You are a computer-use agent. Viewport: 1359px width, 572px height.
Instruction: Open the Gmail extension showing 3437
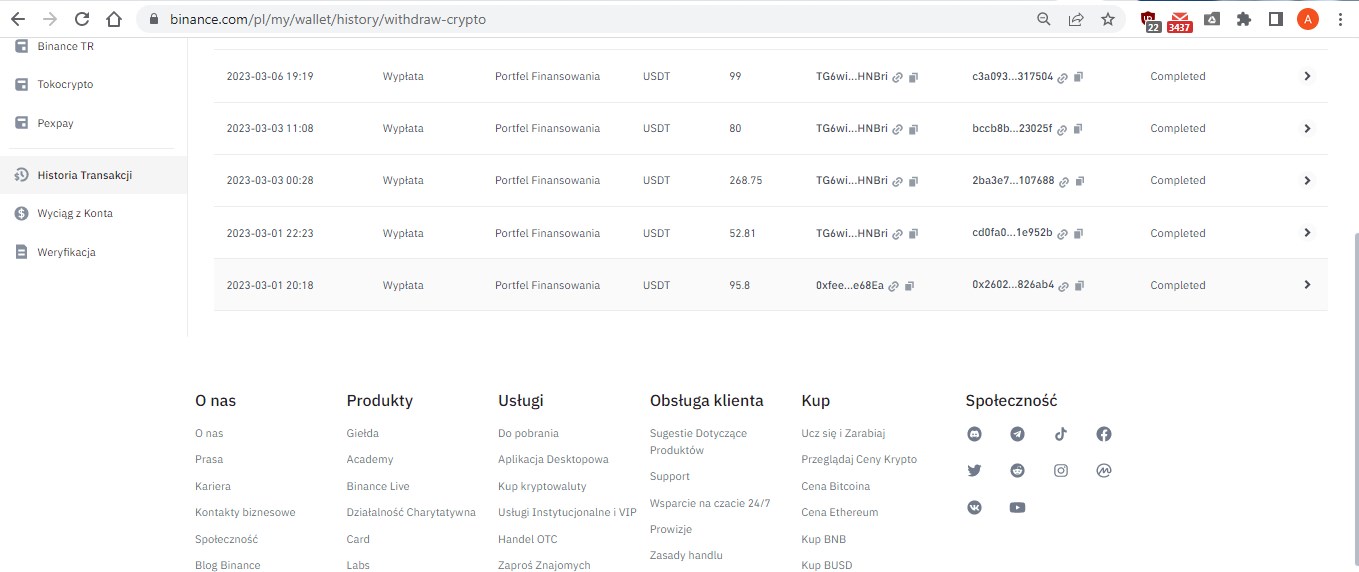(1180, 20)
